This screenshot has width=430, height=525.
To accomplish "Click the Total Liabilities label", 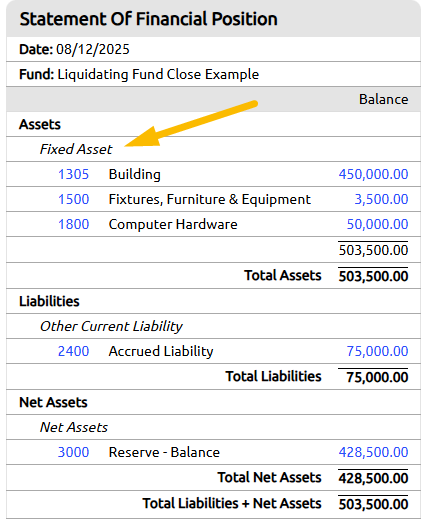I will (273, 376).
